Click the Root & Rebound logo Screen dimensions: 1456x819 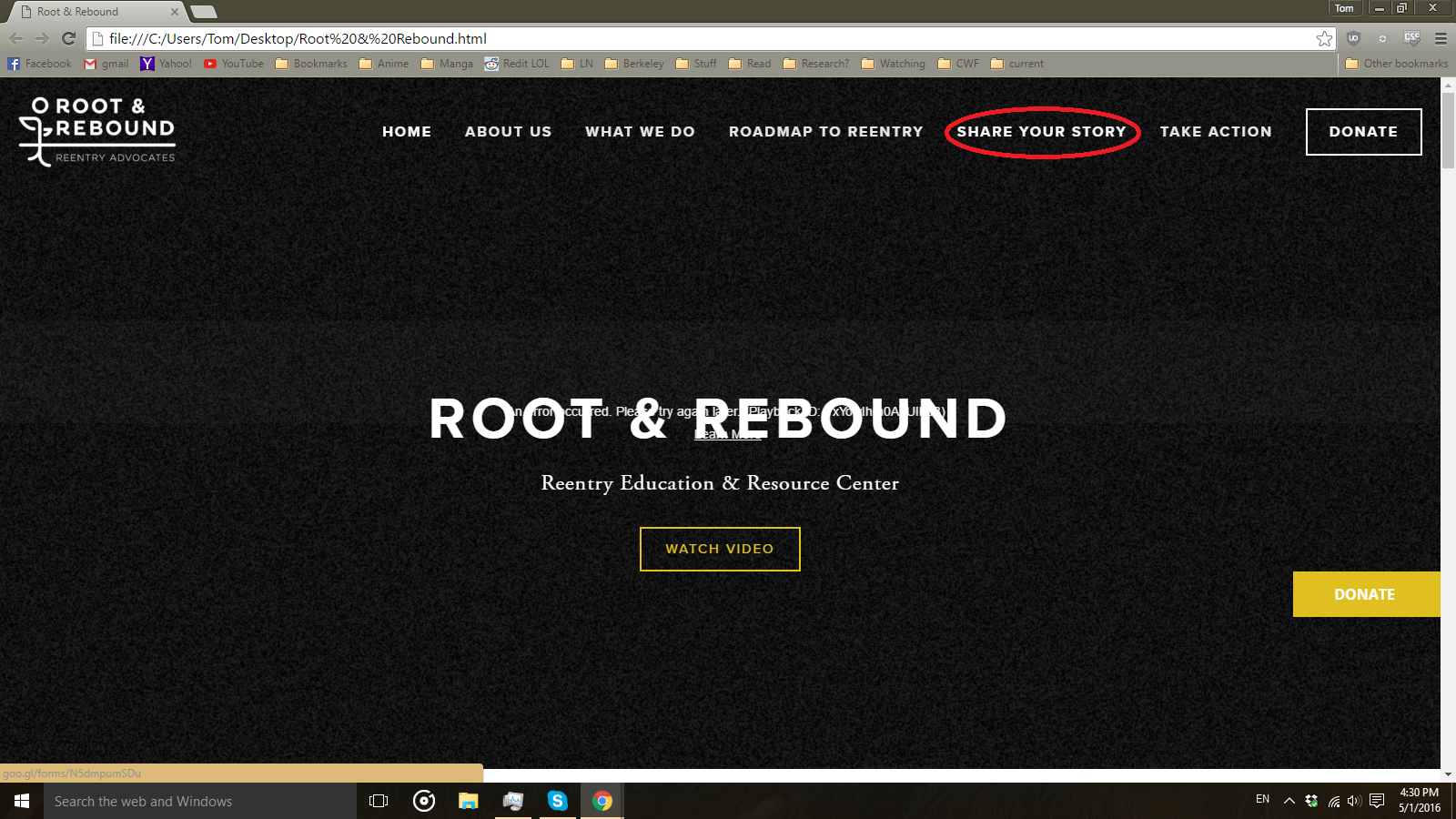point(97,131)
